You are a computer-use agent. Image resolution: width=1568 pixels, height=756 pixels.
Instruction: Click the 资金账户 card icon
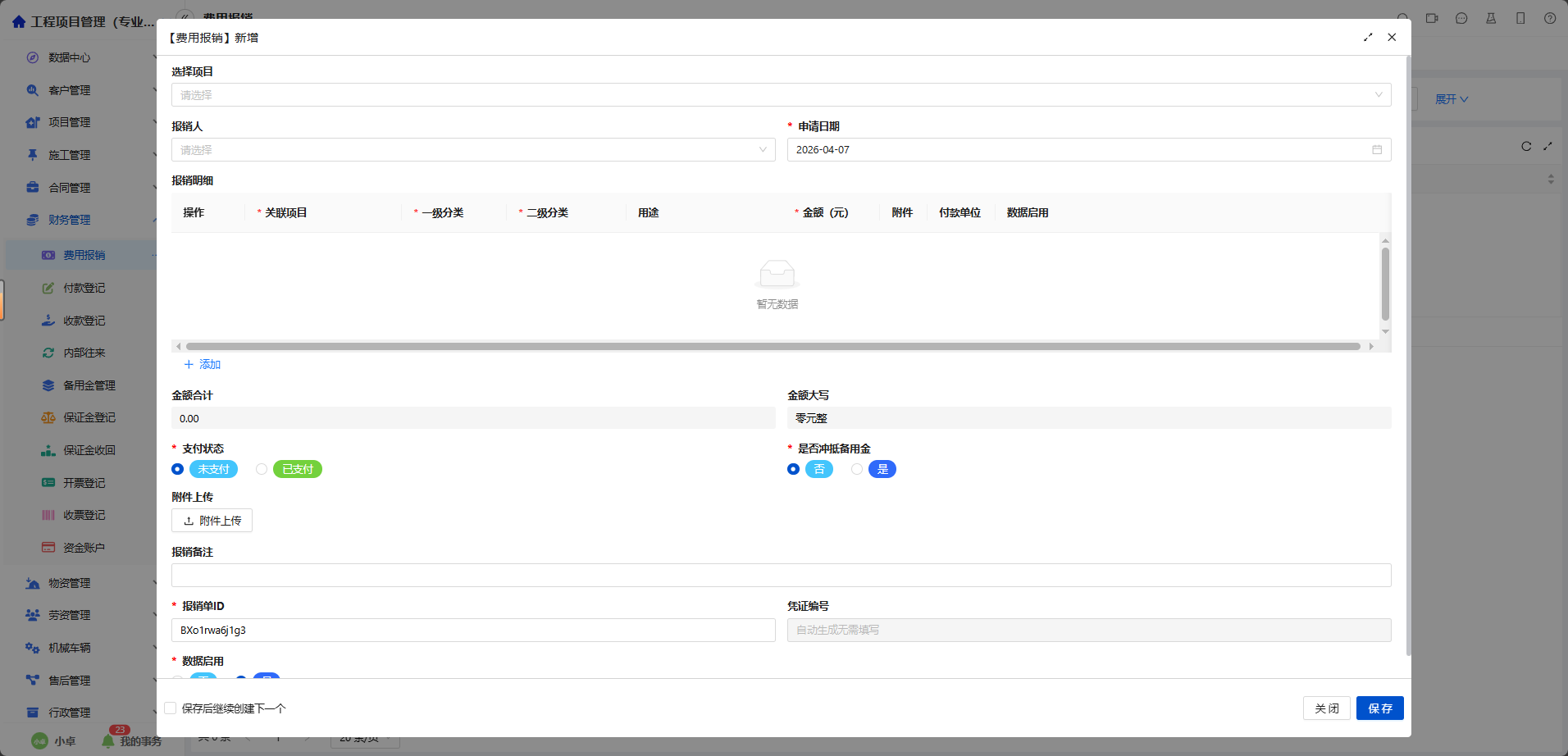(x=48, y=548)
